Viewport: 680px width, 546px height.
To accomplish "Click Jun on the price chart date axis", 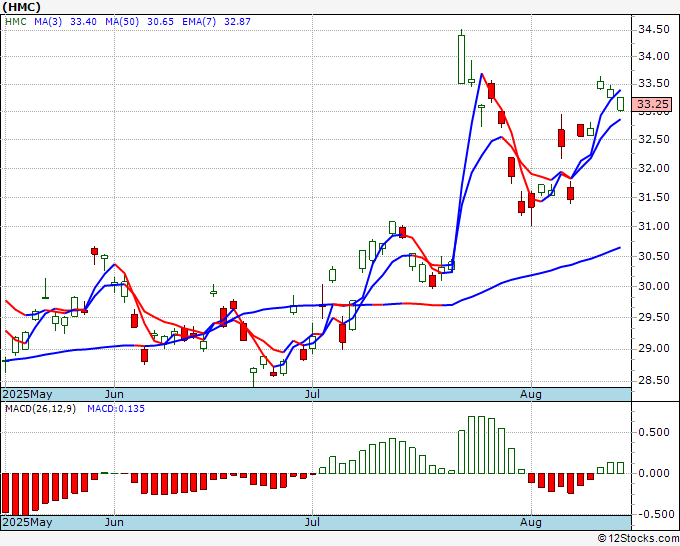I will 114,395.
